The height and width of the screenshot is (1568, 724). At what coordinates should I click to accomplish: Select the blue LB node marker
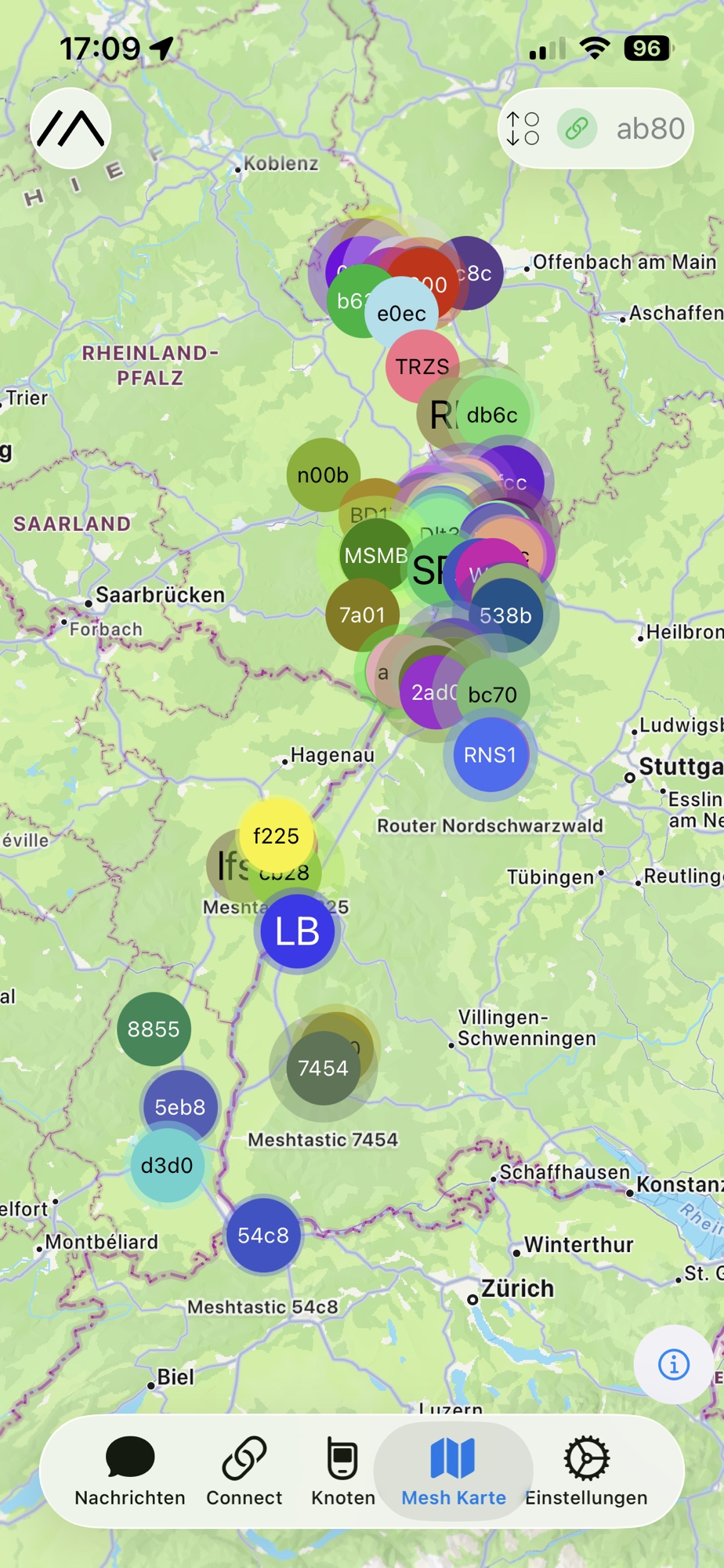tap(297, 932)
